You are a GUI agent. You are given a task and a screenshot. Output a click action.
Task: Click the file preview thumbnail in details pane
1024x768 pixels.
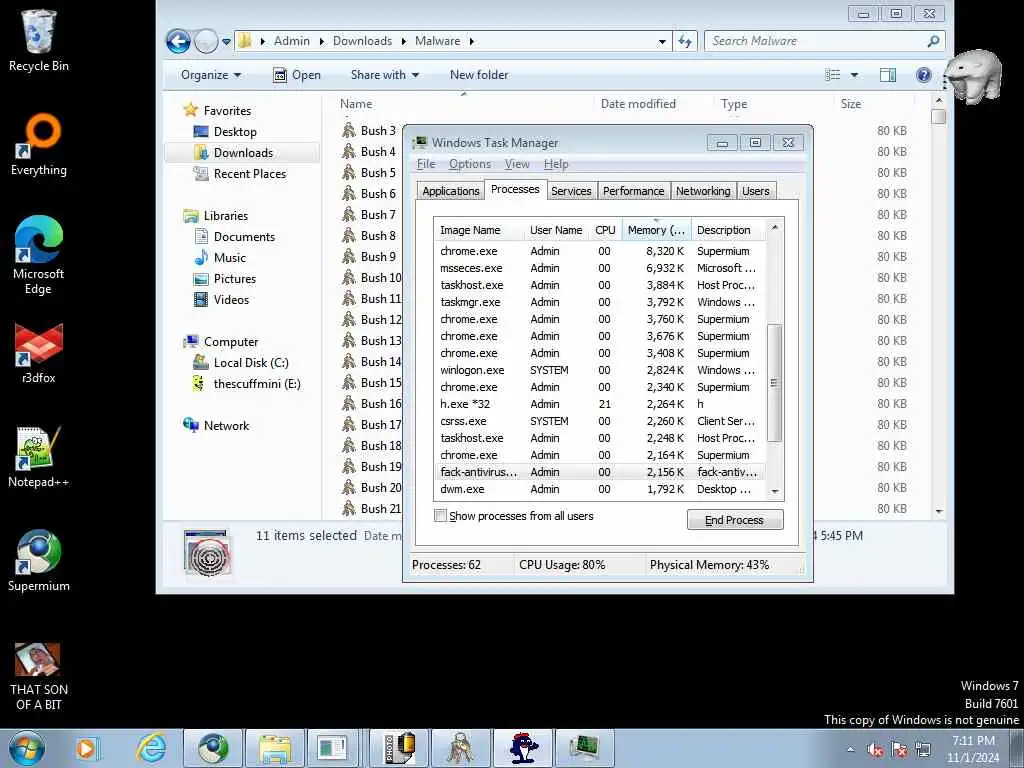(x=206, y=553)
